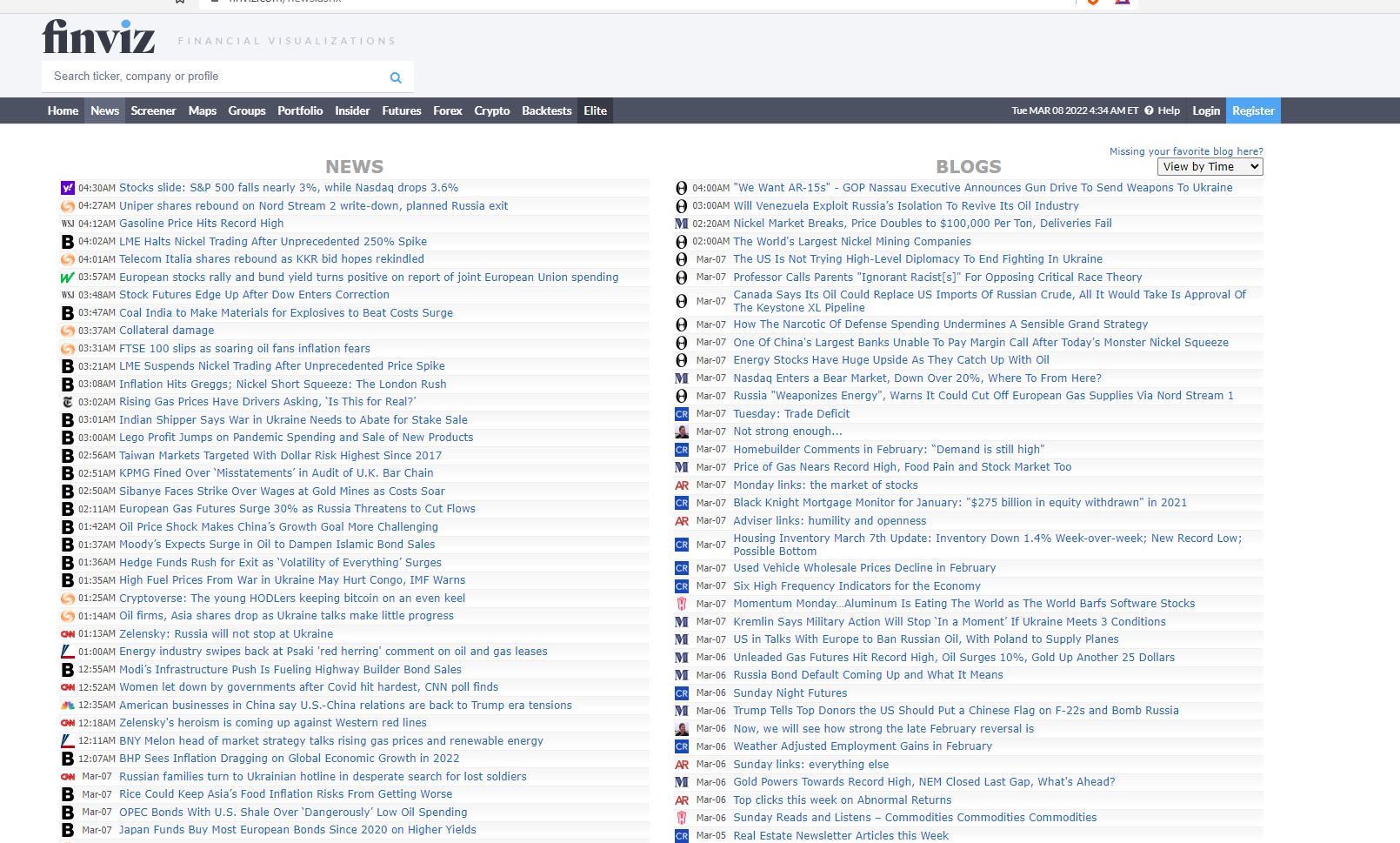The width and height of the screenshot is (1400, 843).
Task: Open KPMG Fined Over Misstatements headline
Action: click(277, 473)
